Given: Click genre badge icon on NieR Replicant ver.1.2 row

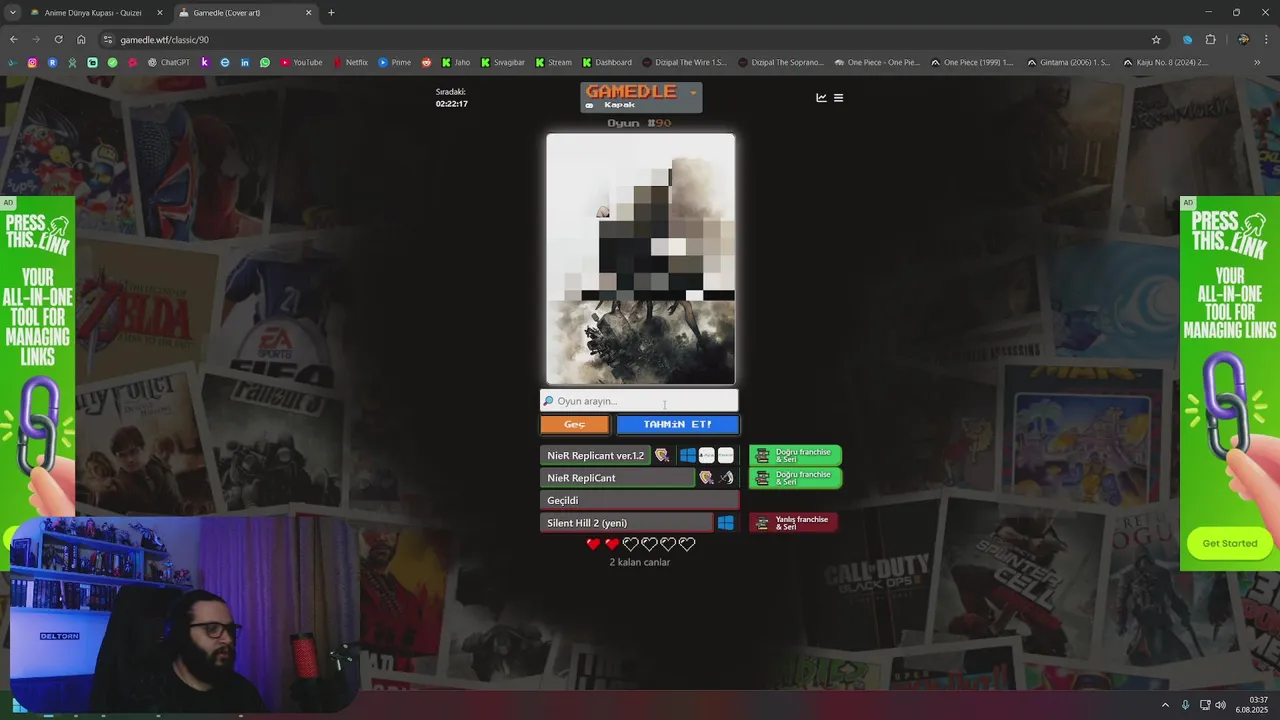Looking at the screenshot, I should 661,455.
